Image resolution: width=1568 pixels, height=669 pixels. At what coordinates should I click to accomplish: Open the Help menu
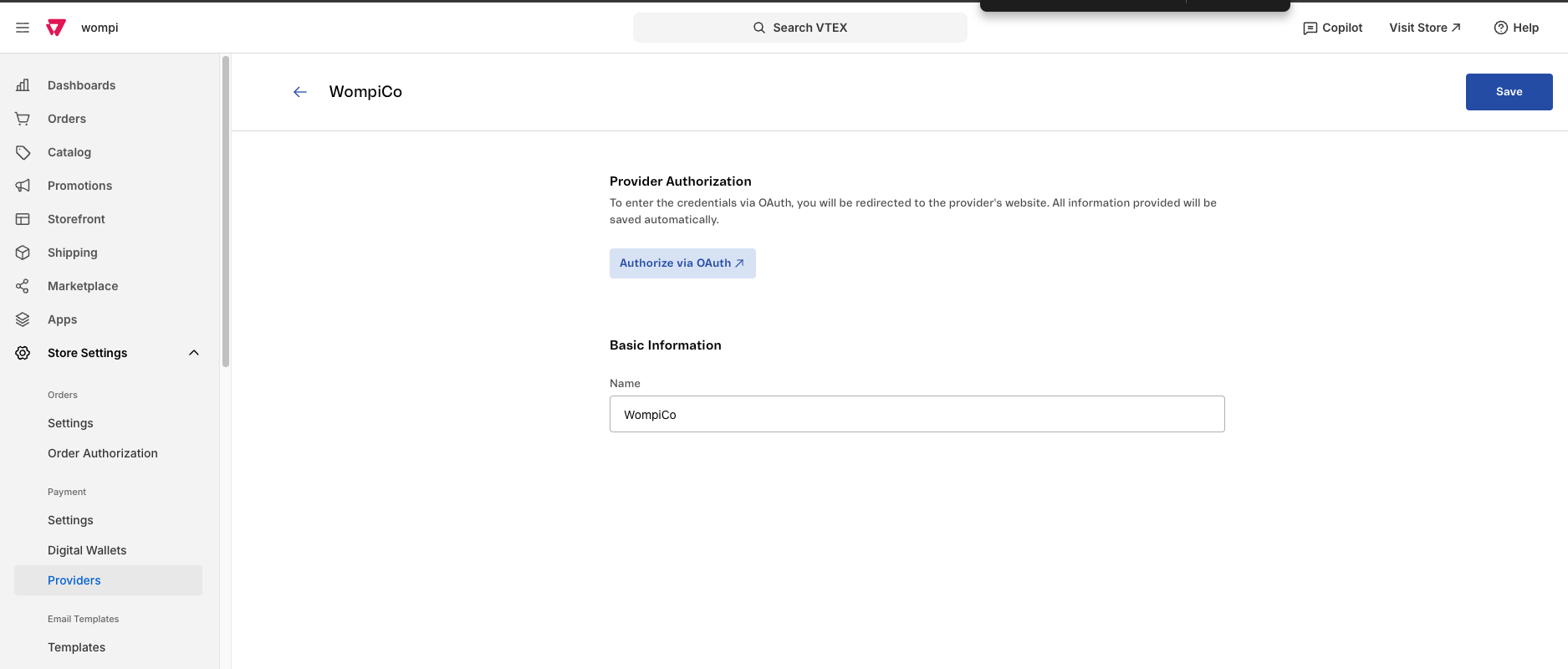coord(1516,28)
